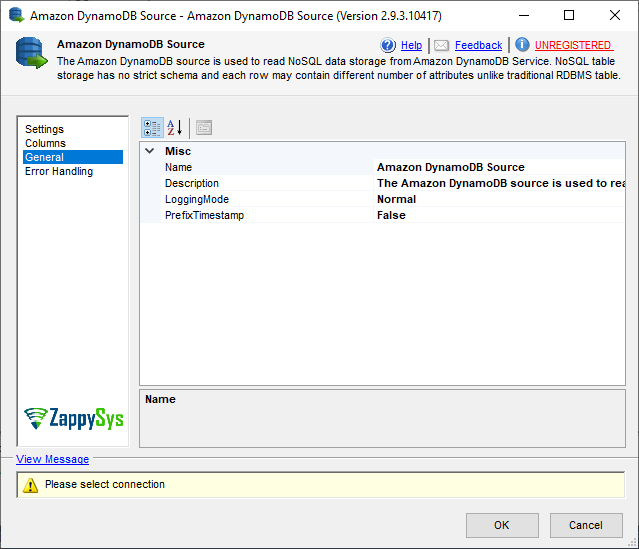Select the Description property label
This screenshot has height=549, width=639.
tap(192, 183)
